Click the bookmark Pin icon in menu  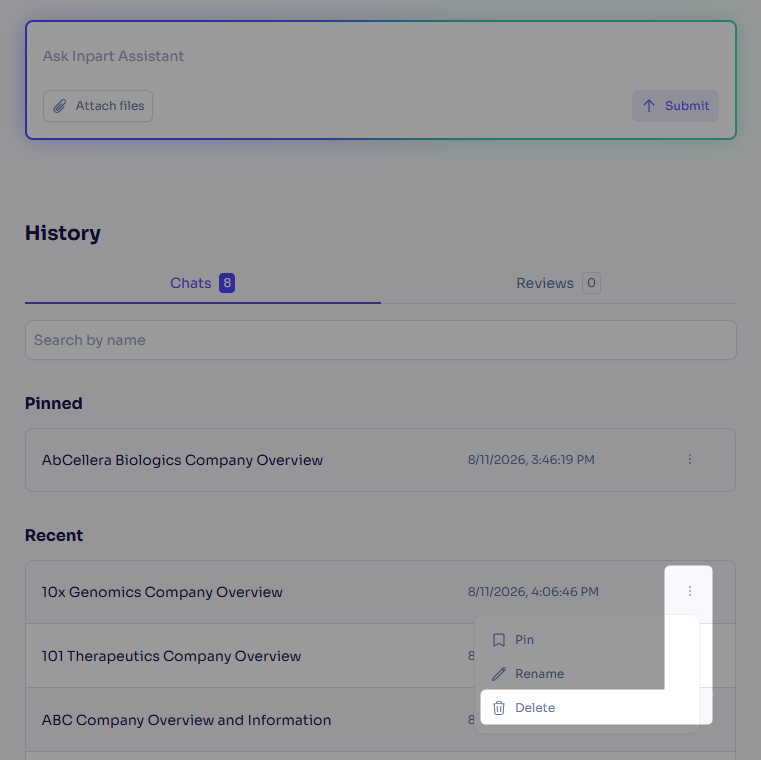coord(499,640)
